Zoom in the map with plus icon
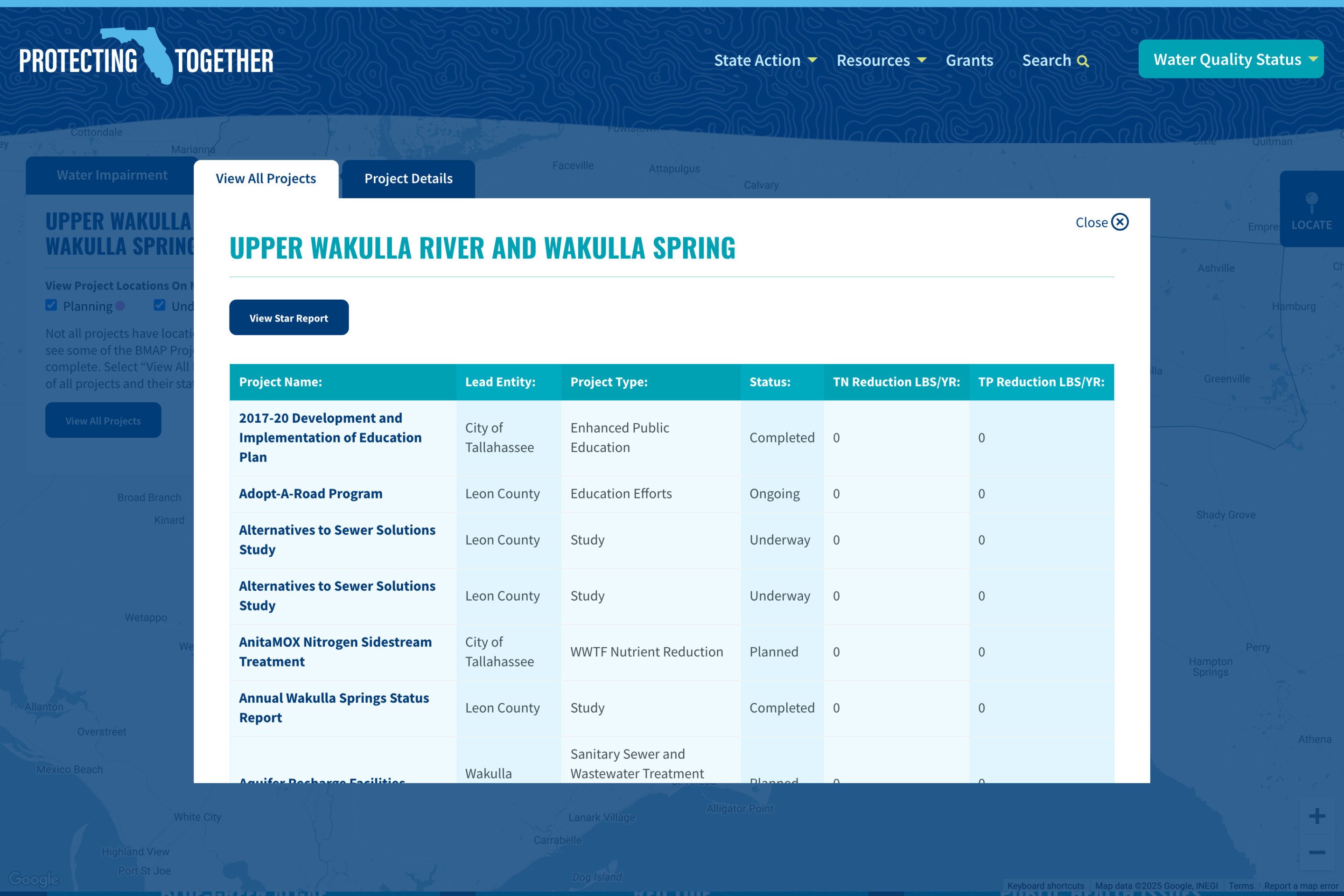This screenshot has height=896, width=1344. (x=1316, y=815)
